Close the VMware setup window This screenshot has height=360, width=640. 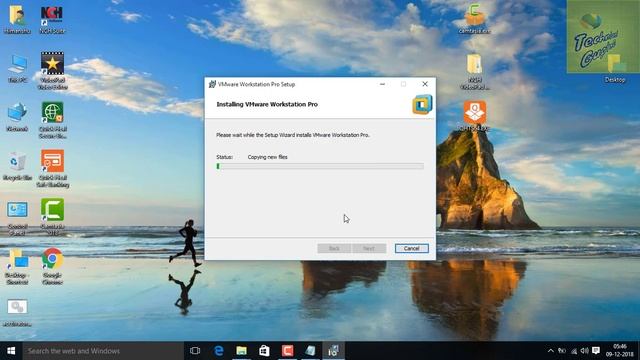tap(425, 84)
